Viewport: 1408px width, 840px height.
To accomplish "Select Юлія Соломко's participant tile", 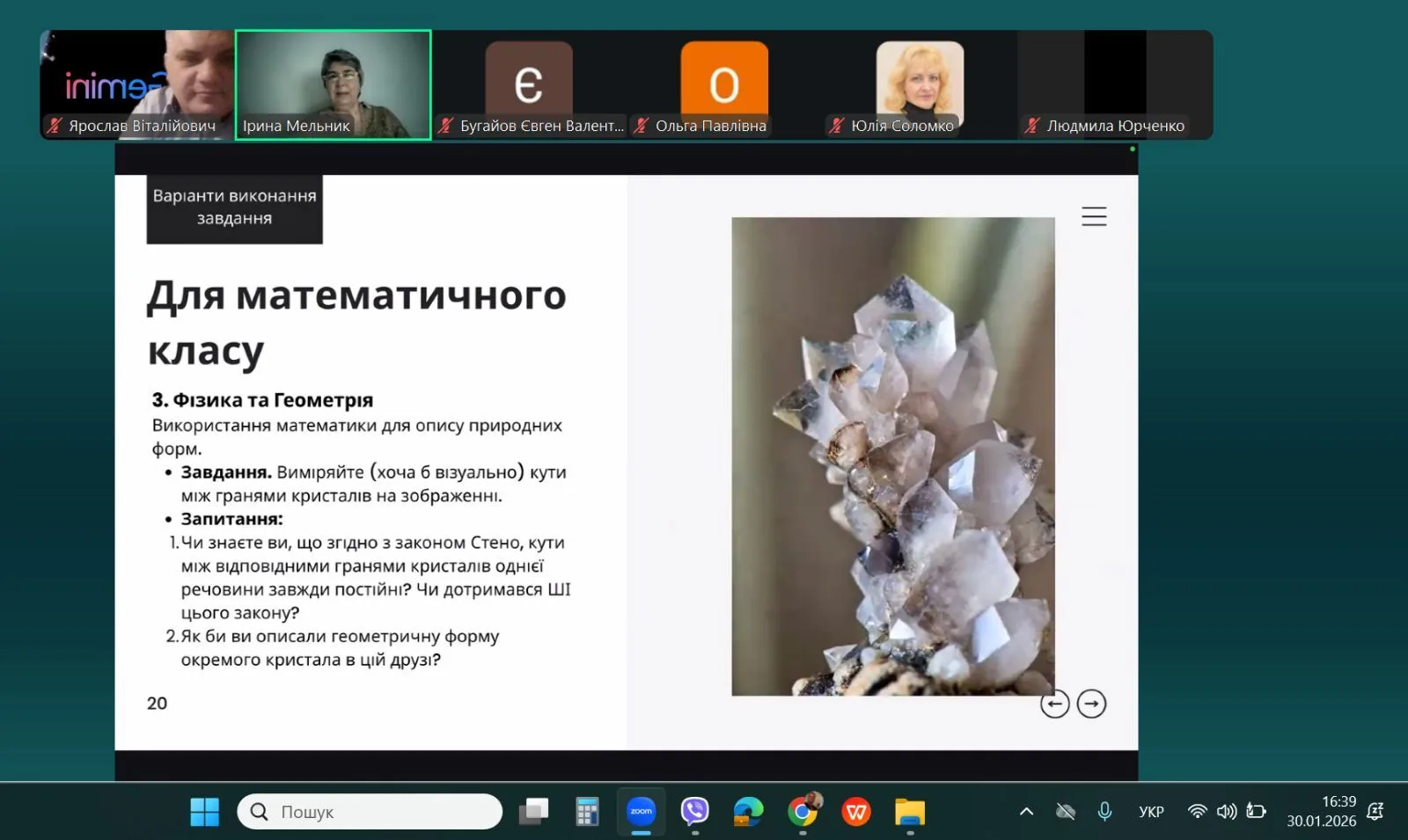I will [x=920, y=84].
